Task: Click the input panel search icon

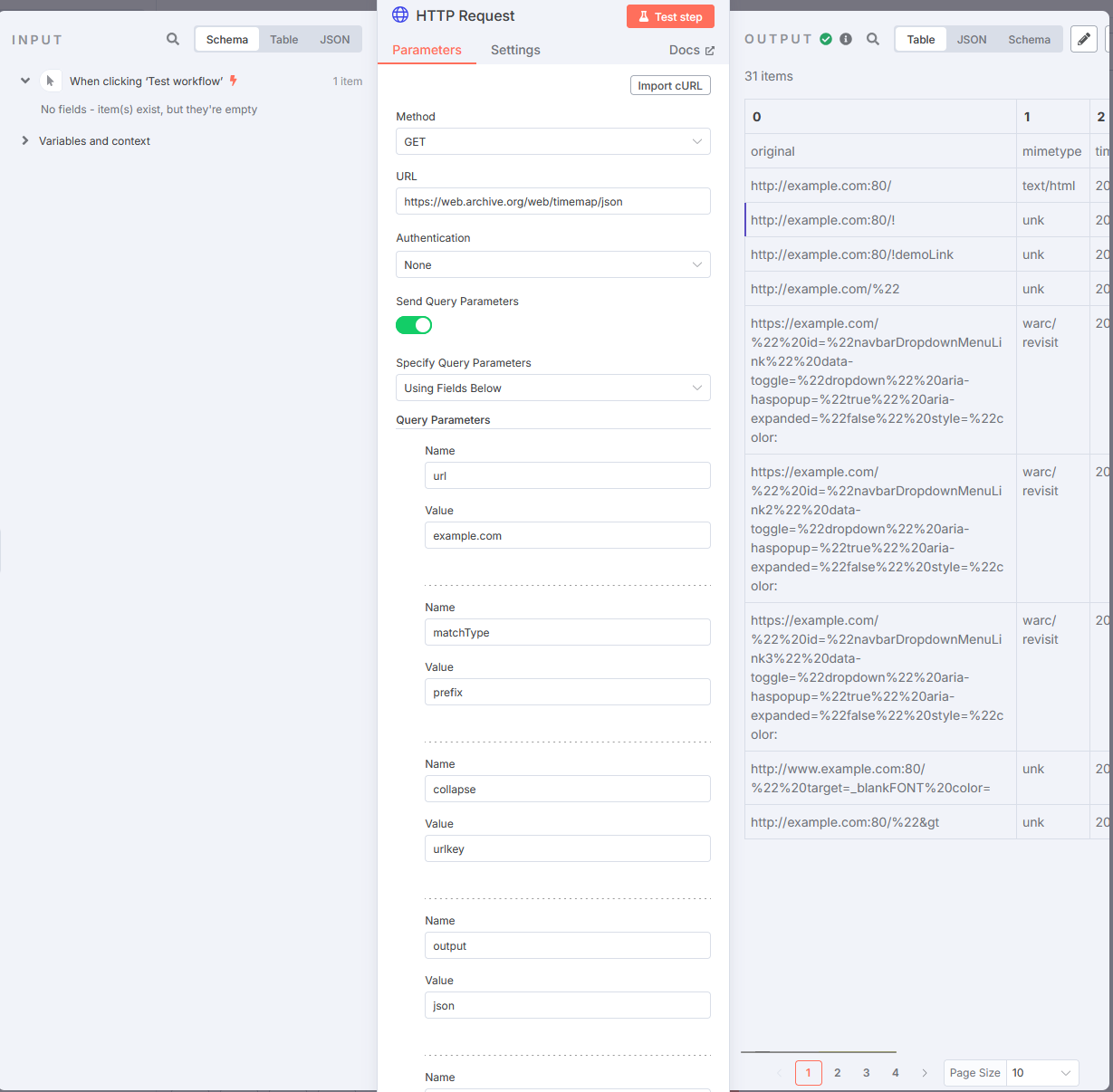Action: click(173, 39)
